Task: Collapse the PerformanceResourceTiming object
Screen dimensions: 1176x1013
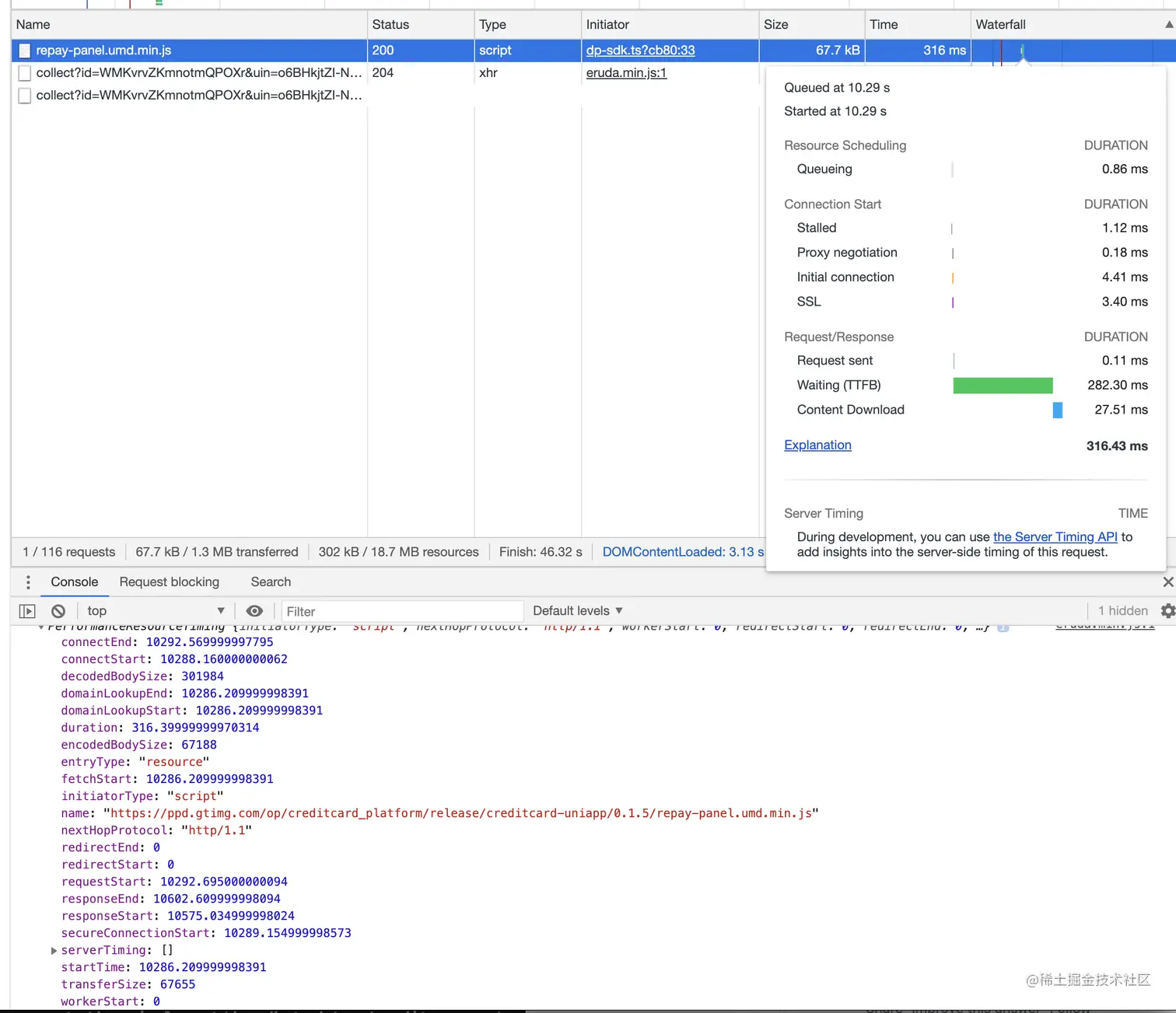Action: pos(40,627)
